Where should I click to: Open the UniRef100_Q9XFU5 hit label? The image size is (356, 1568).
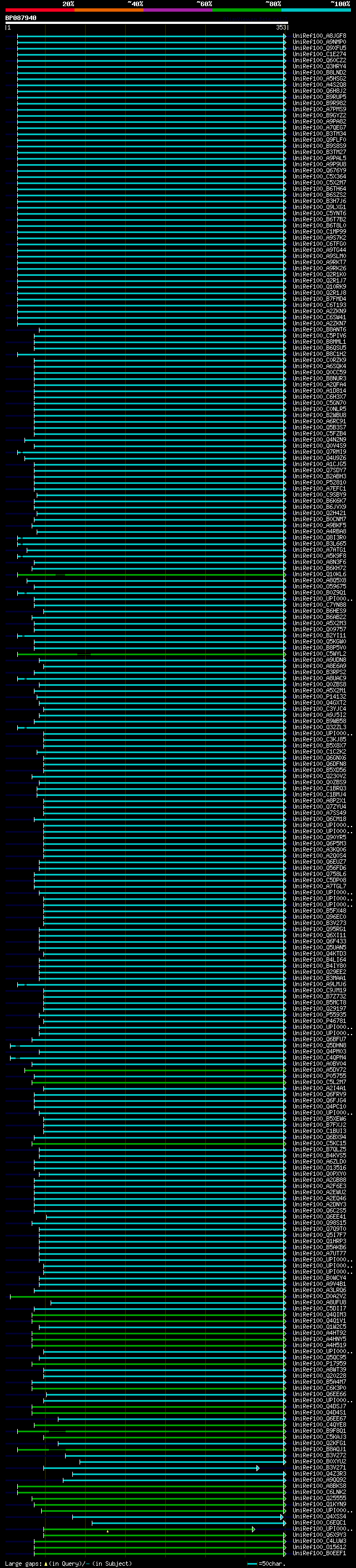click(x=319, y=48)
